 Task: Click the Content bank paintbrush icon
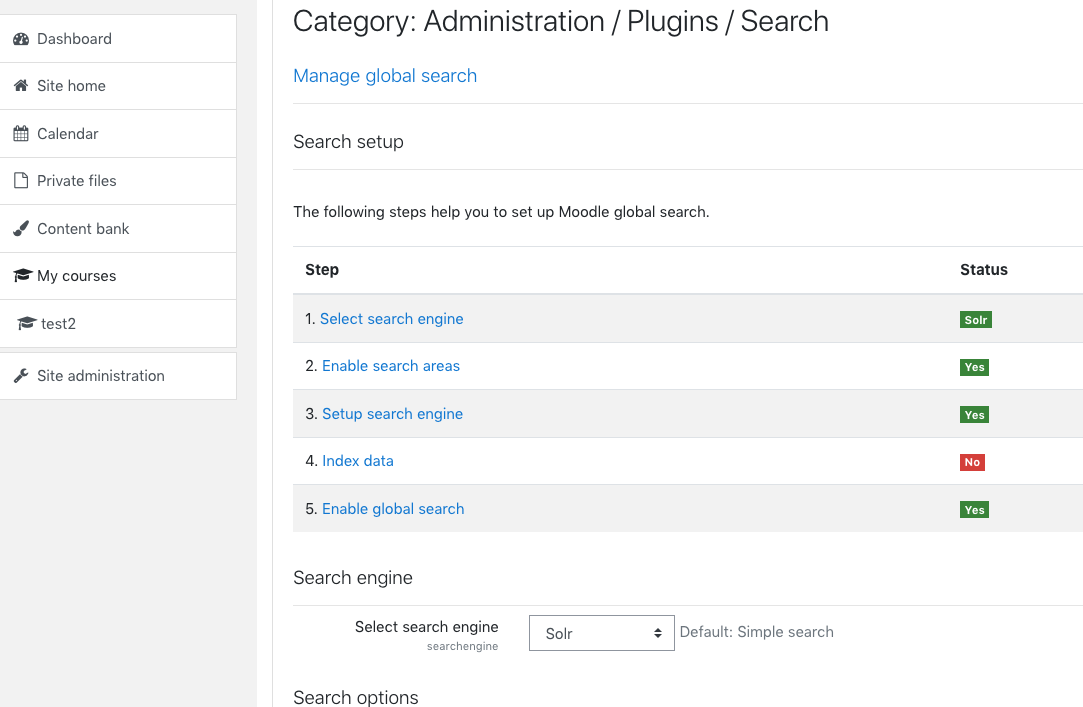(x=21, y=229)
